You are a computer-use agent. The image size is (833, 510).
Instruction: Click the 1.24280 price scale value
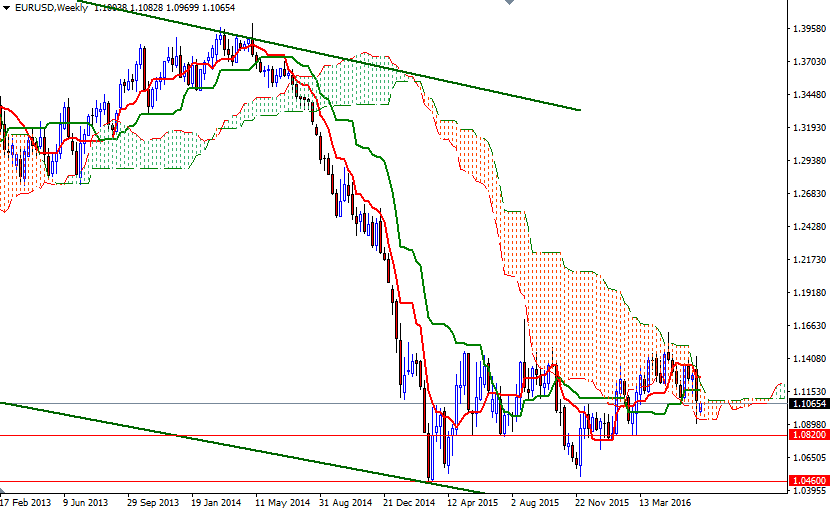point(808,227)
